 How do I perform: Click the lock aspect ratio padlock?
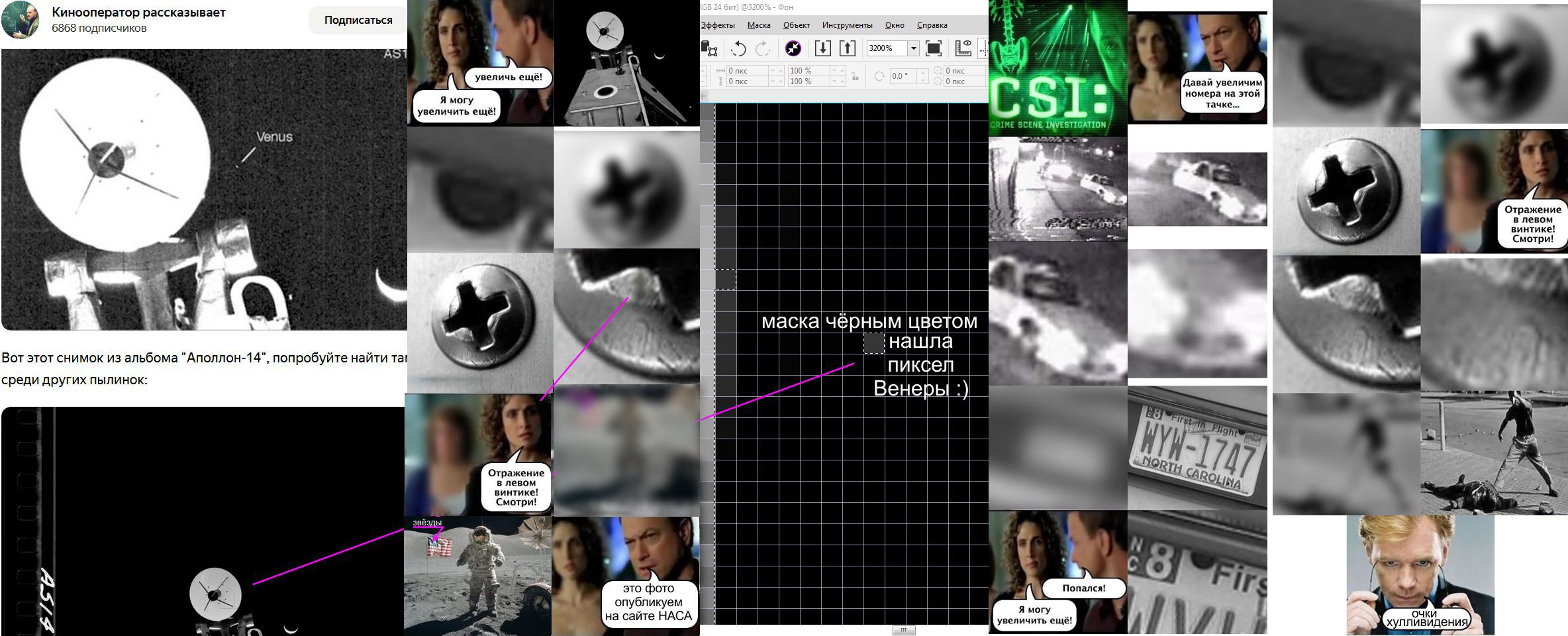pyautogui.click(x=856, y=76)
